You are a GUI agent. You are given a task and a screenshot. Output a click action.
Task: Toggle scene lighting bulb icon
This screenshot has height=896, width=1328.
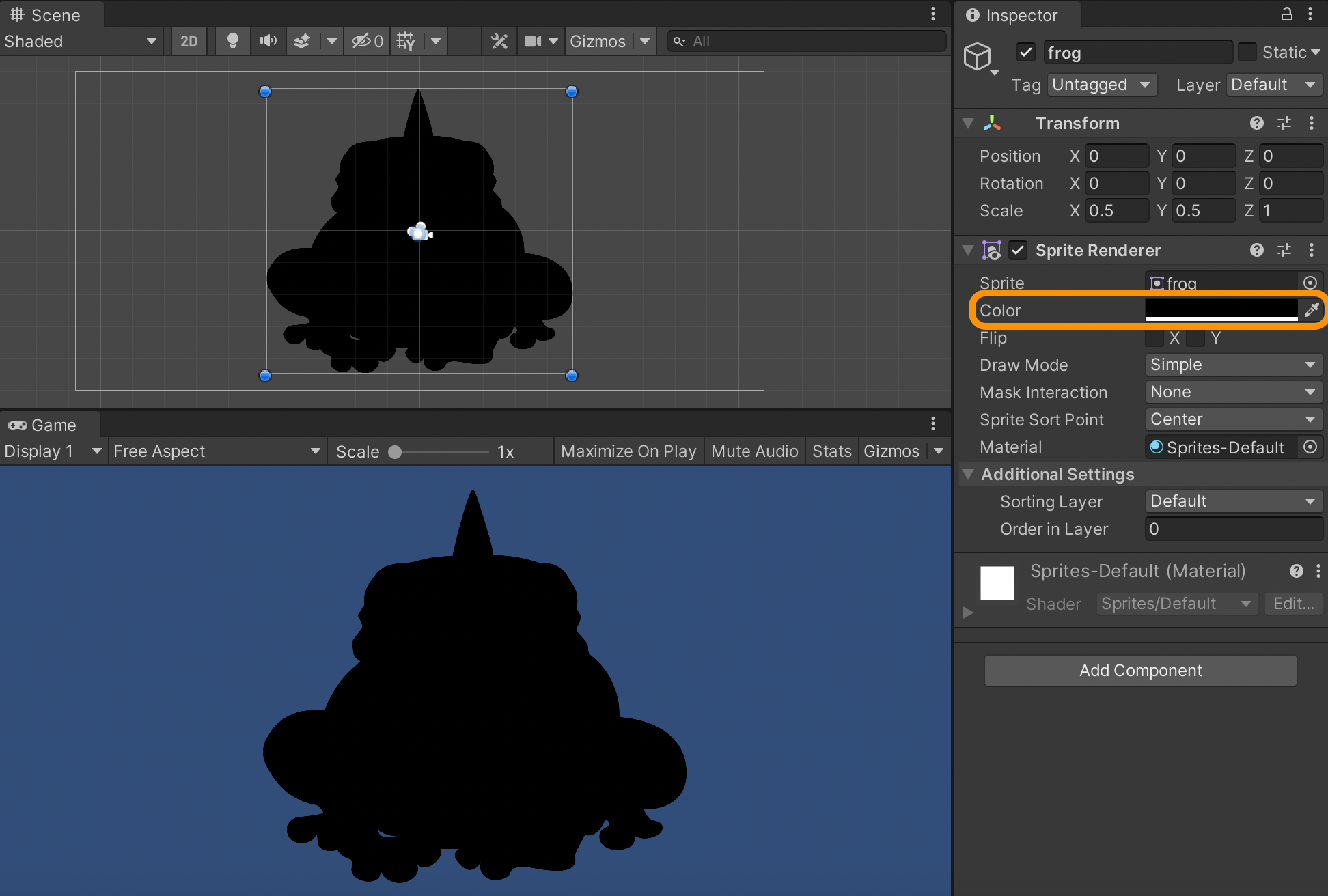click(233, 42)
